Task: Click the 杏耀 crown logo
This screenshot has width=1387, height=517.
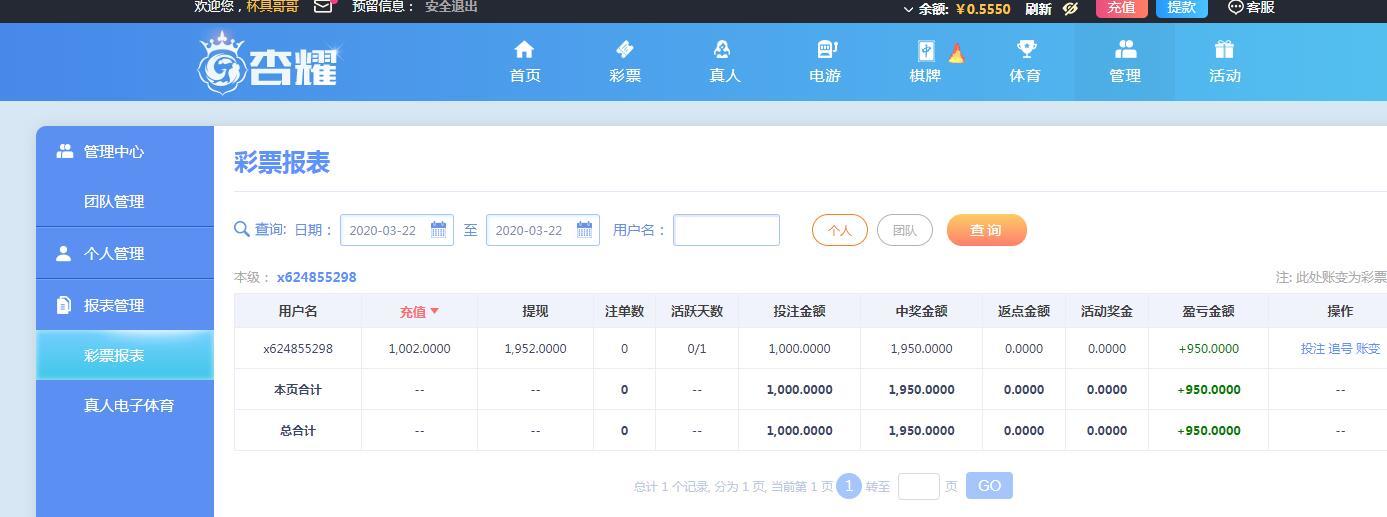Action: (x=269, y=62)
